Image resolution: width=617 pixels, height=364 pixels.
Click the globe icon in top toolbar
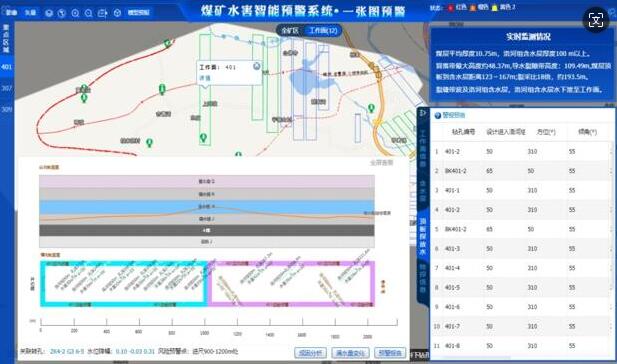pos(62,13)
